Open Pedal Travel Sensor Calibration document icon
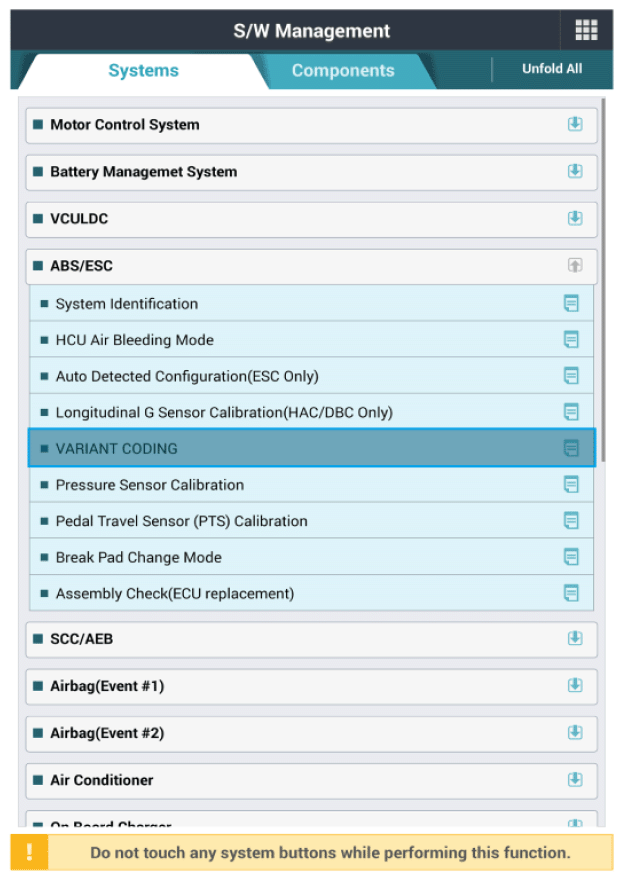This screenshot has width=623, height=880. coord(571,521)
